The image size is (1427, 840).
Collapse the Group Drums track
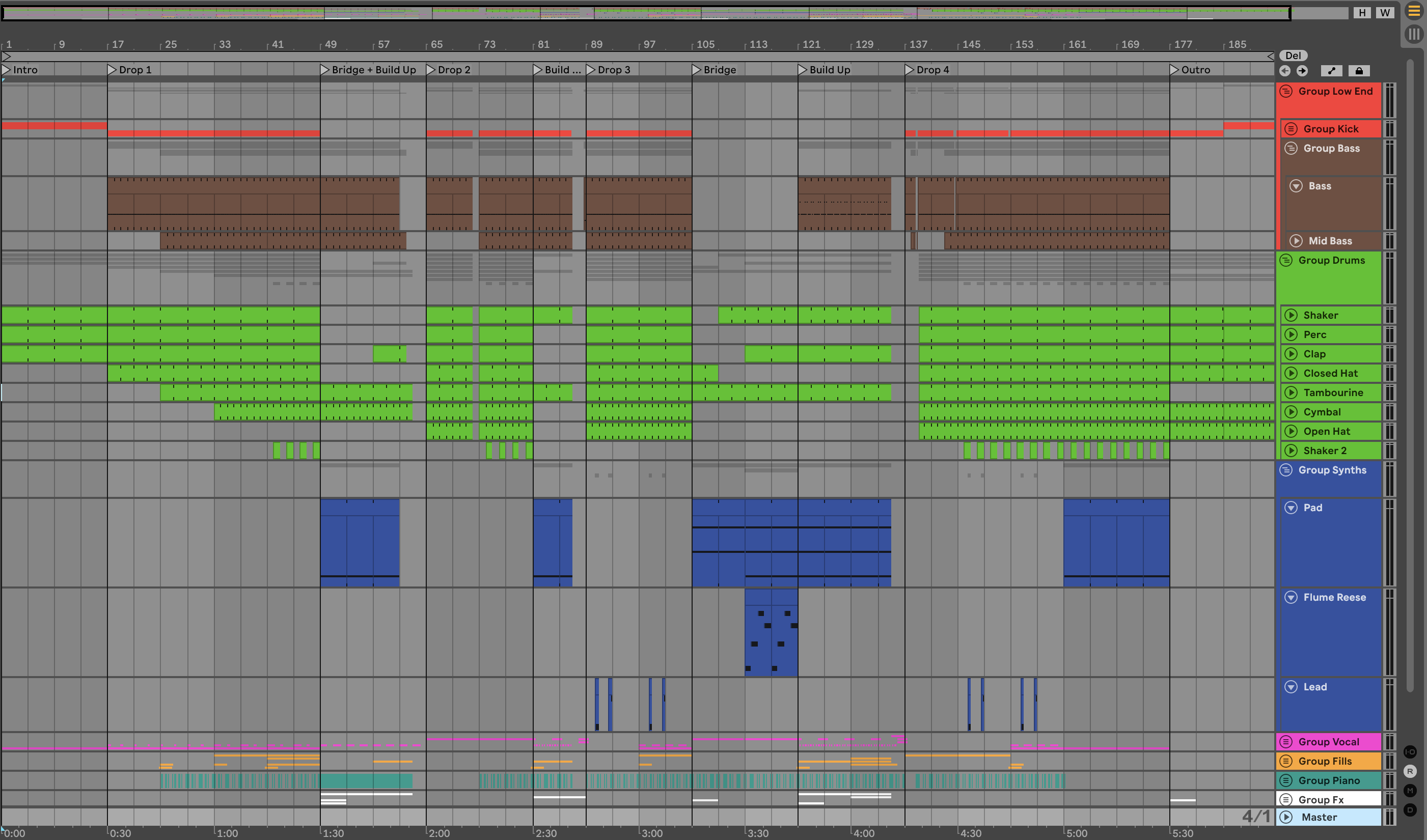pos(1286,260)
